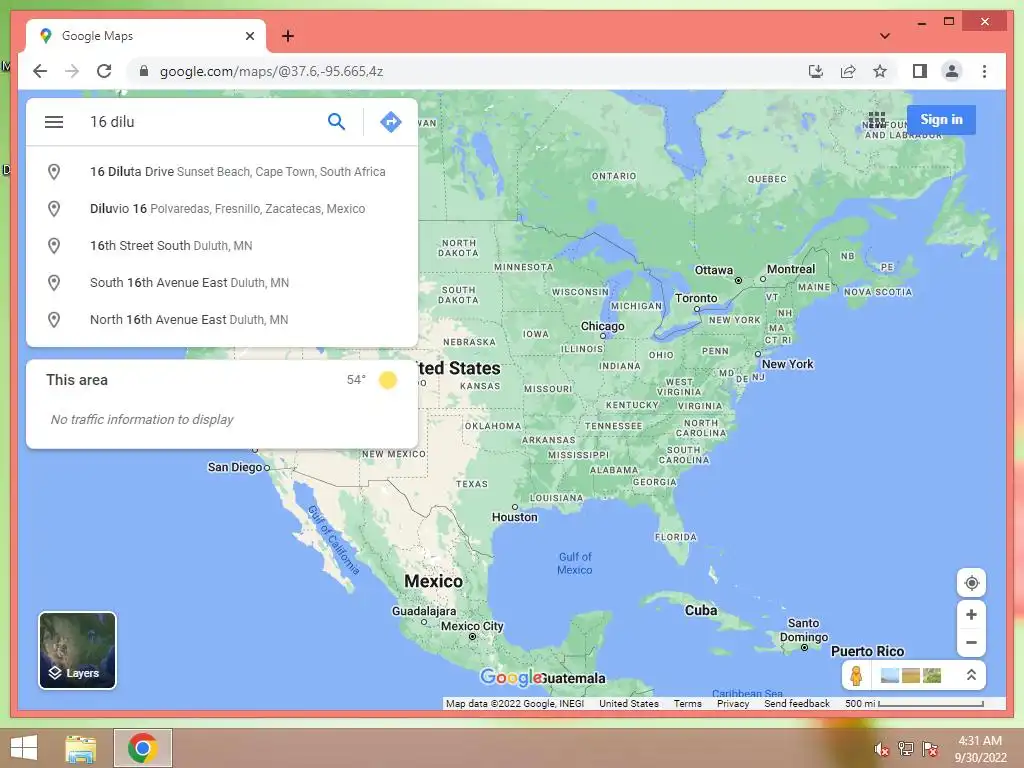The width and height of the screenshot is (1024, 768).
Task: Click the United States footer link
Action: [629, 703]
